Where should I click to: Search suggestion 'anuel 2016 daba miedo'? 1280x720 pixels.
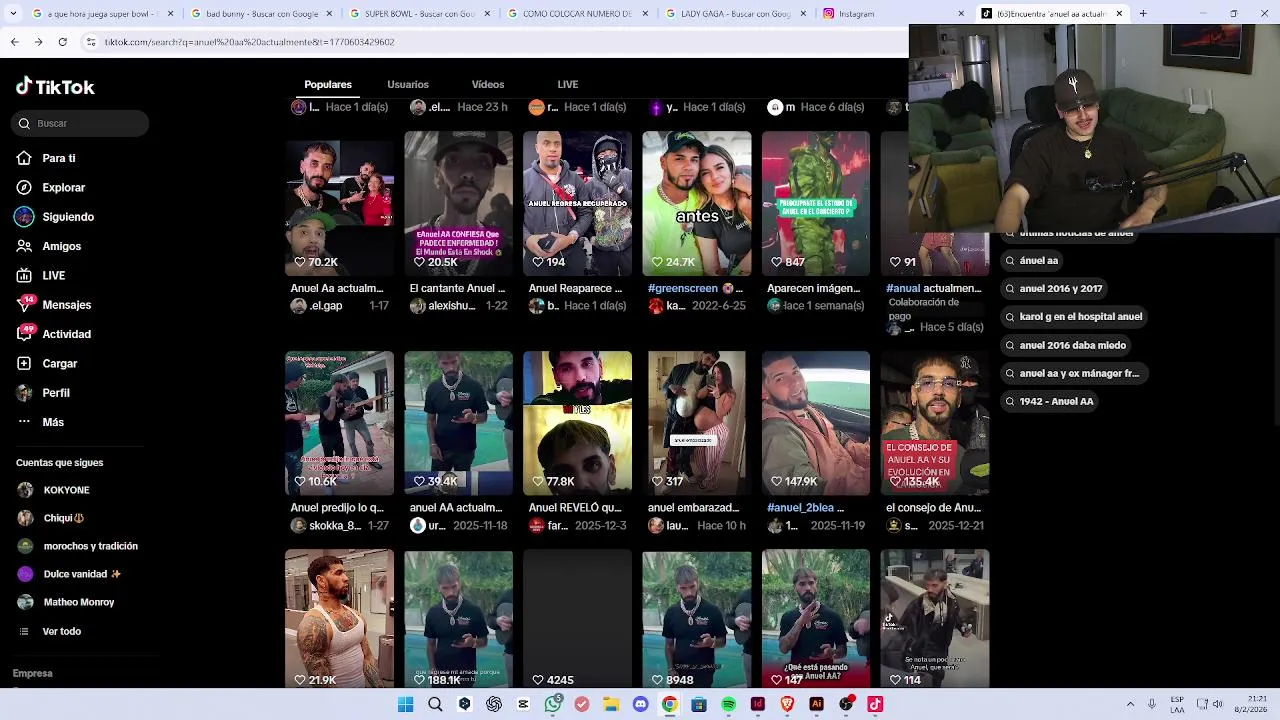tap(1065, 345)
